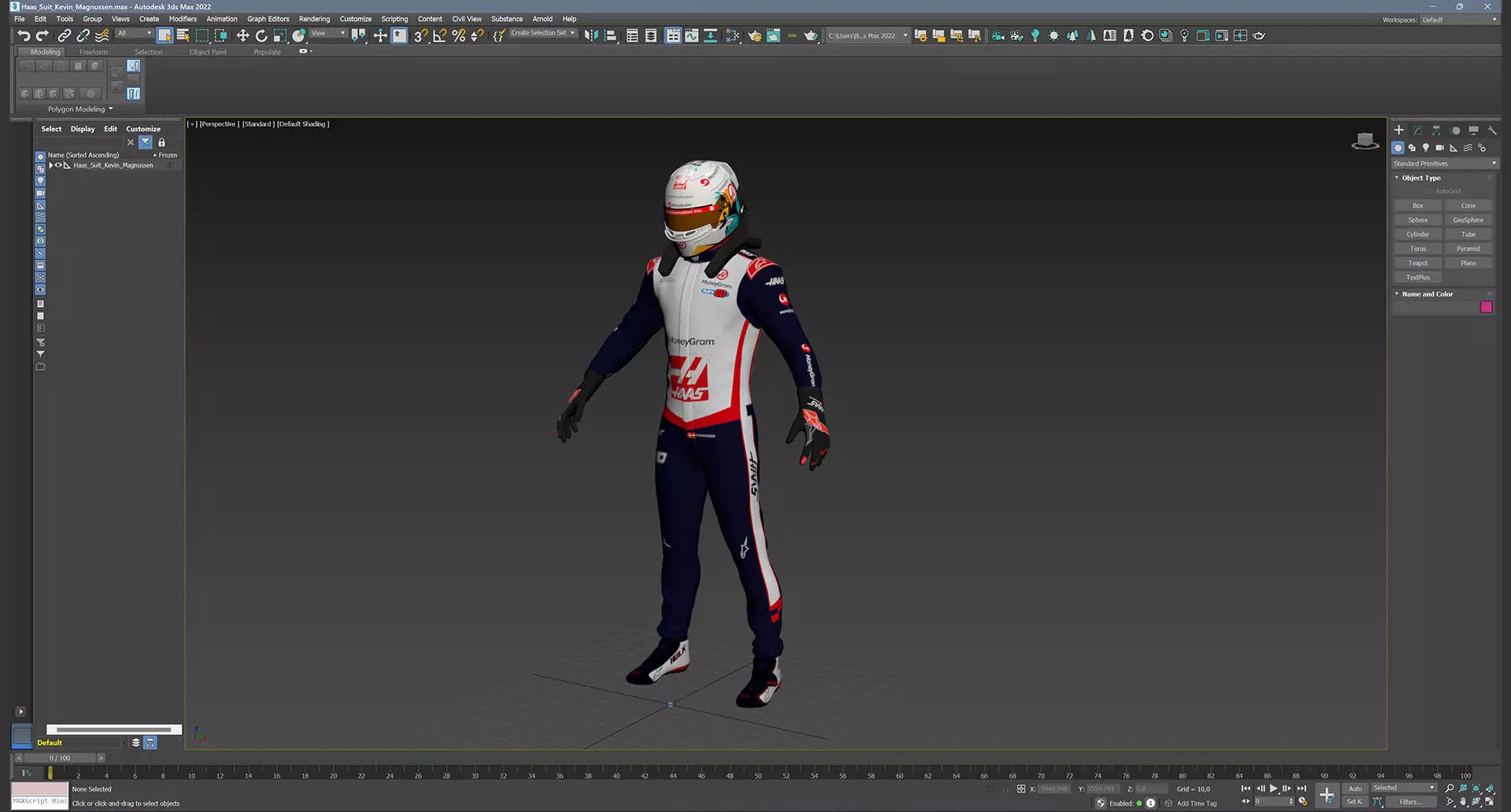
Task: Click the pink object color swatch
Action: (x=1486, y=307)
